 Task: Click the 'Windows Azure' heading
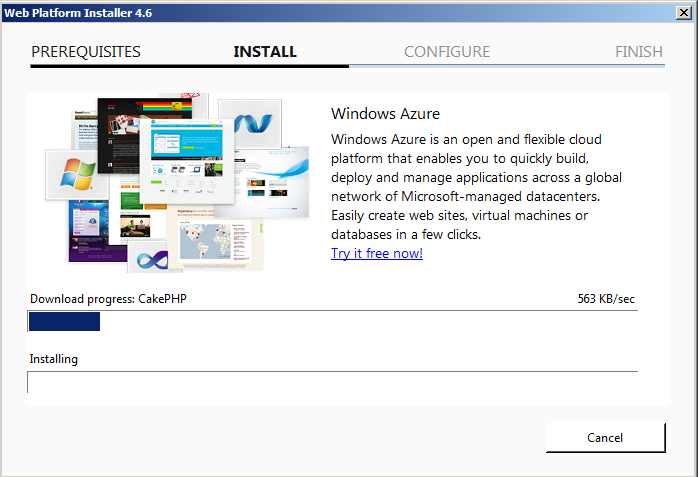pos(385,114)
